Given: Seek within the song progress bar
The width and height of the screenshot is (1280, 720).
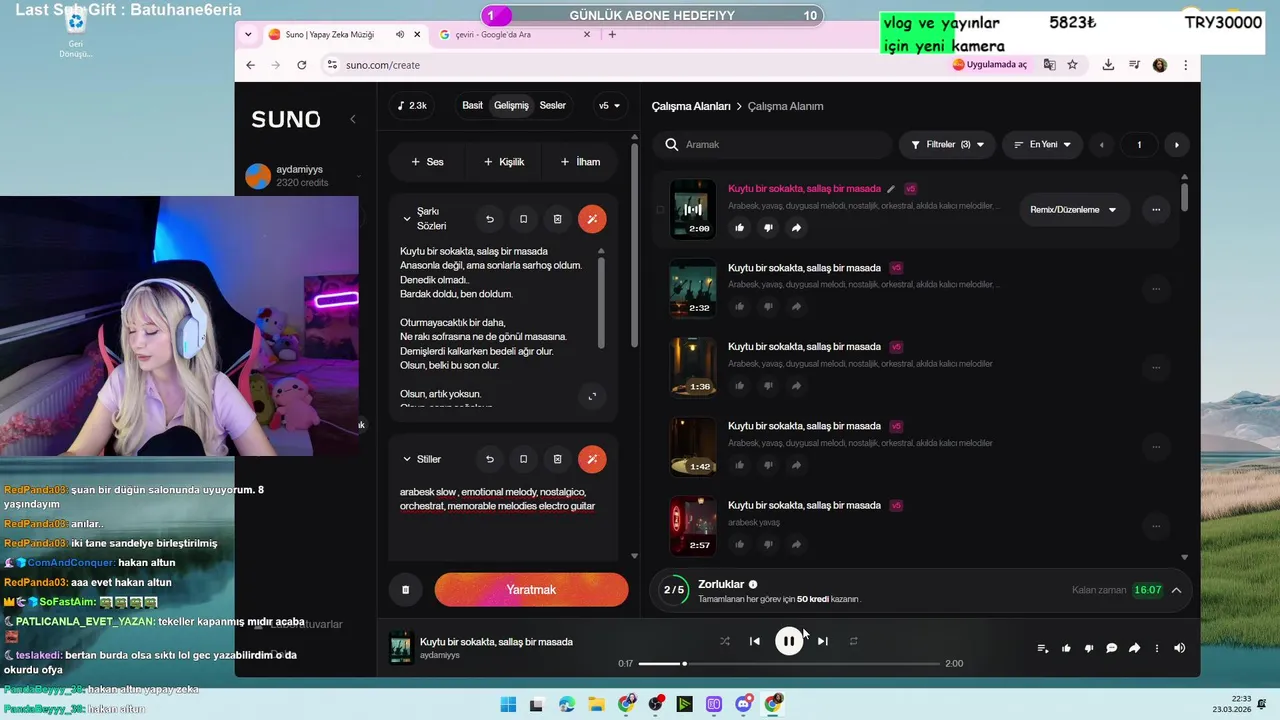Looking at the screenshot, I should tap(789, 664).
